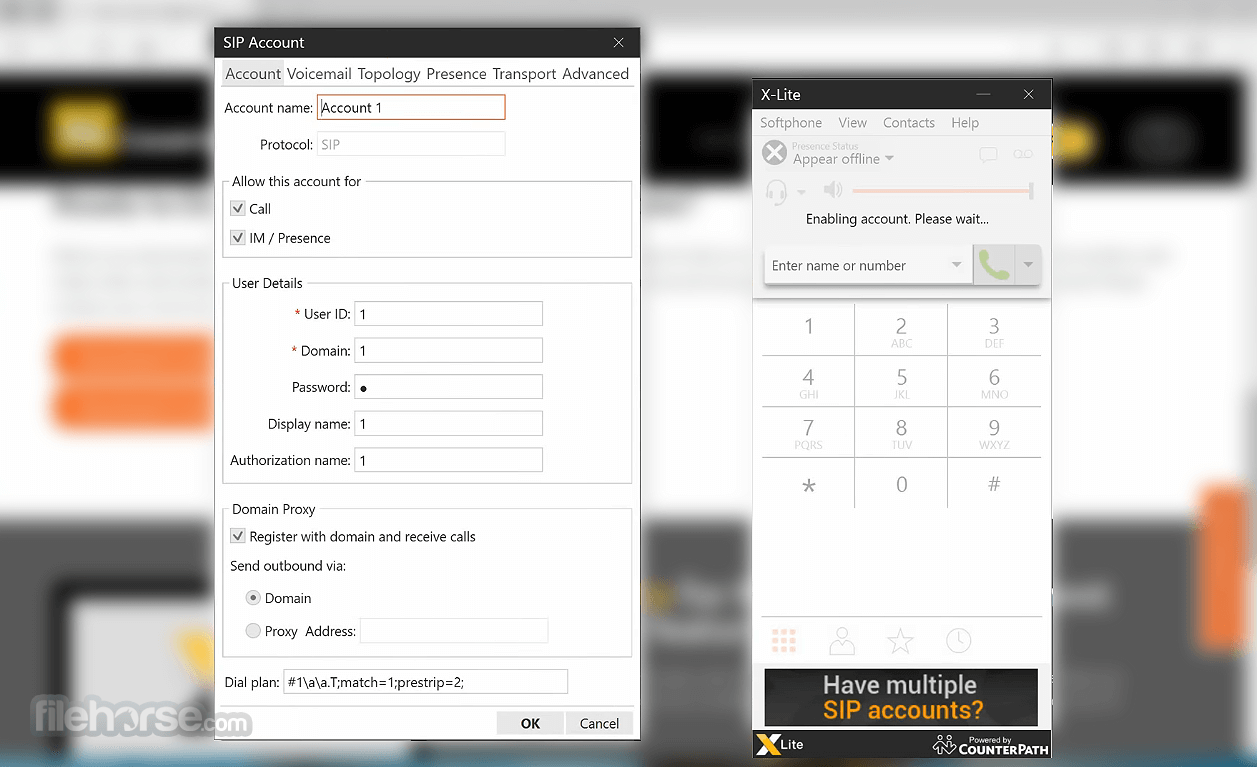Click the Domain text field
The image size is (1257, 767).
pos(449,351)
